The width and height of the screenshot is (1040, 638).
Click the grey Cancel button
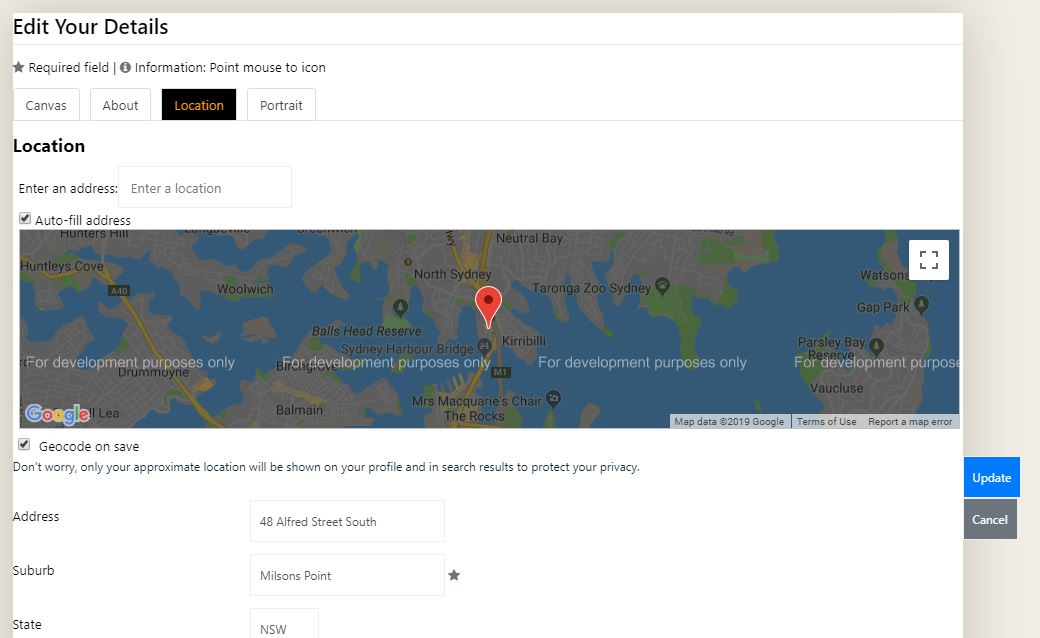coord(990,519)
